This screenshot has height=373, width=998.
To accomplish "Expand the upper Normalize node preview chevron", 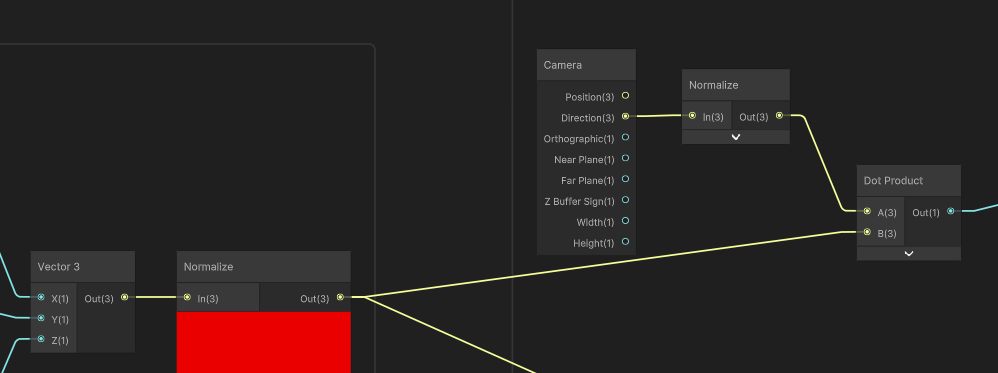I will pos(736,137).
